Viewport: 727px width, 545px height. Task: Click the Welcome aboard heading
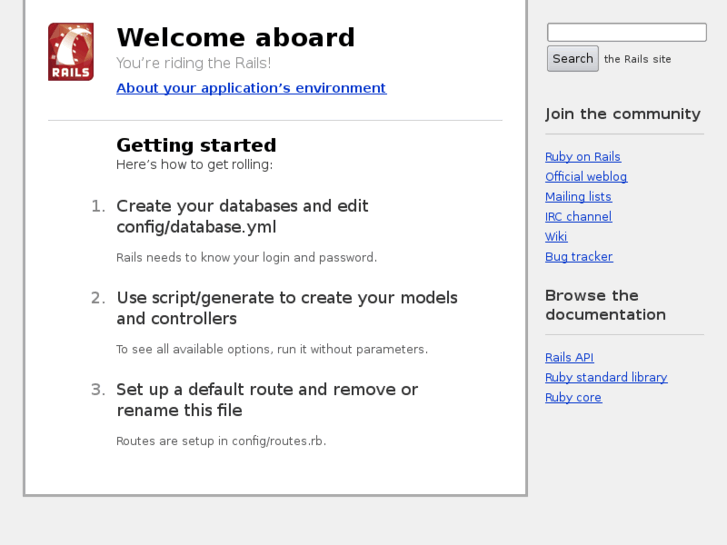[236, 38]
